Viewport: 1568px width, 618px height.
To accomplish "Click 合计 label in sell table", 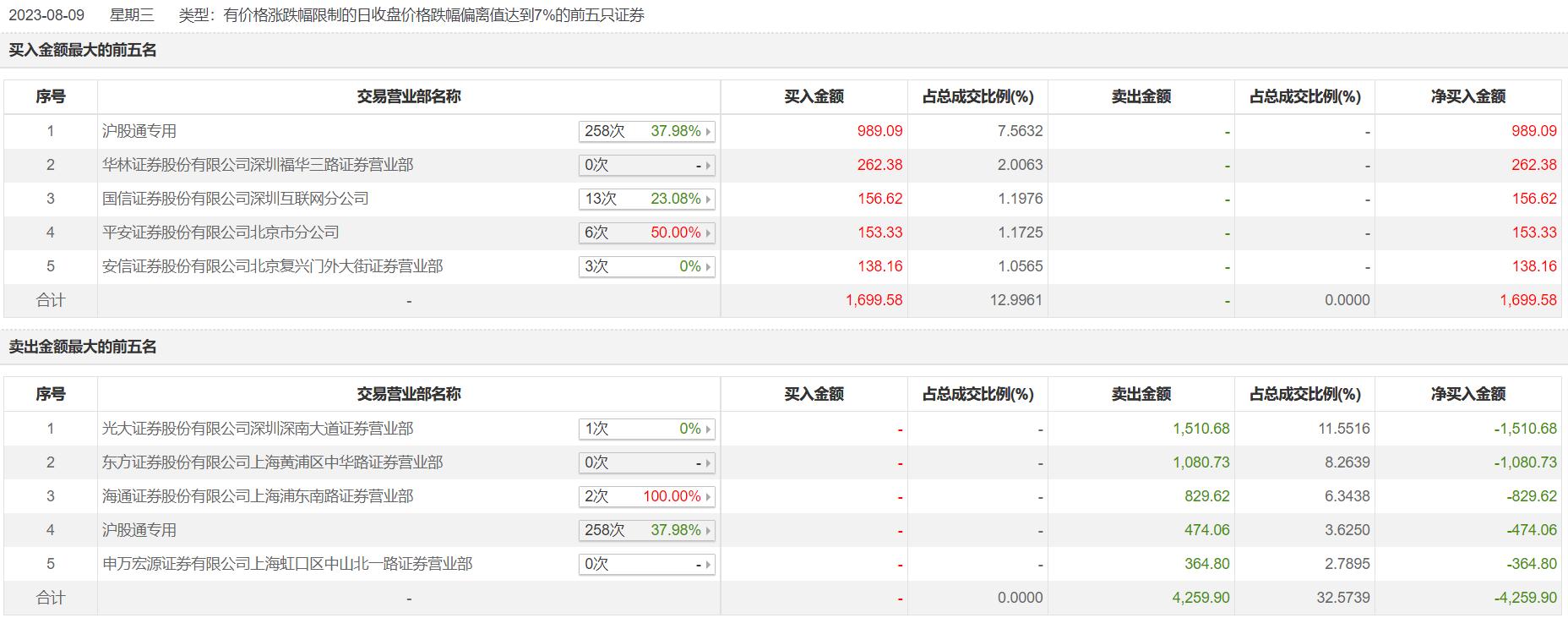I will point(51,598).
